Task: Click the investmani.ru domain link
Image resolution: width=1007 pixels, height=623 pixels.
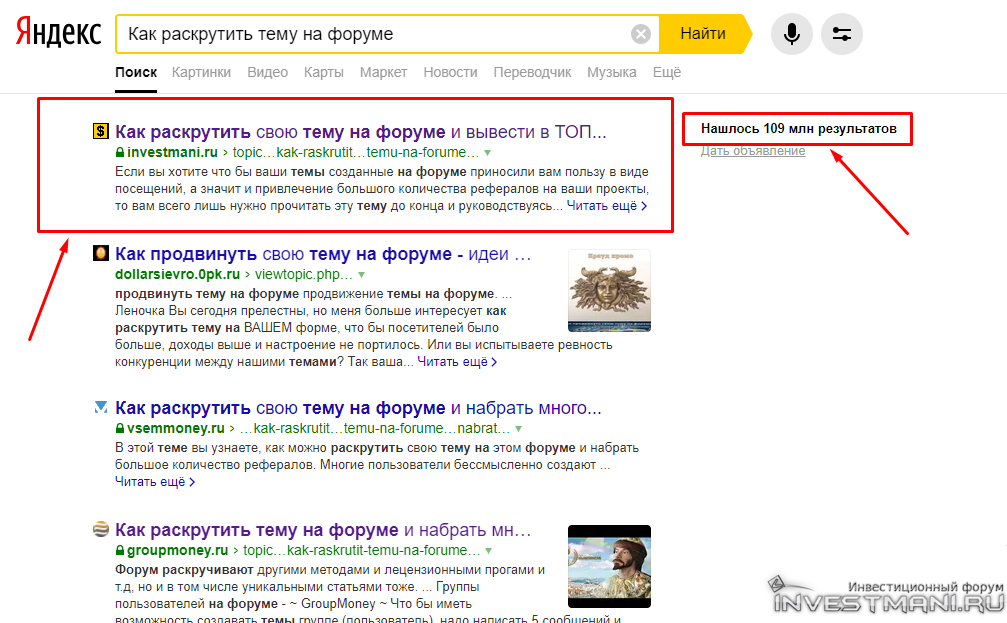Action: pyautogui.click(x=172, y=152)
